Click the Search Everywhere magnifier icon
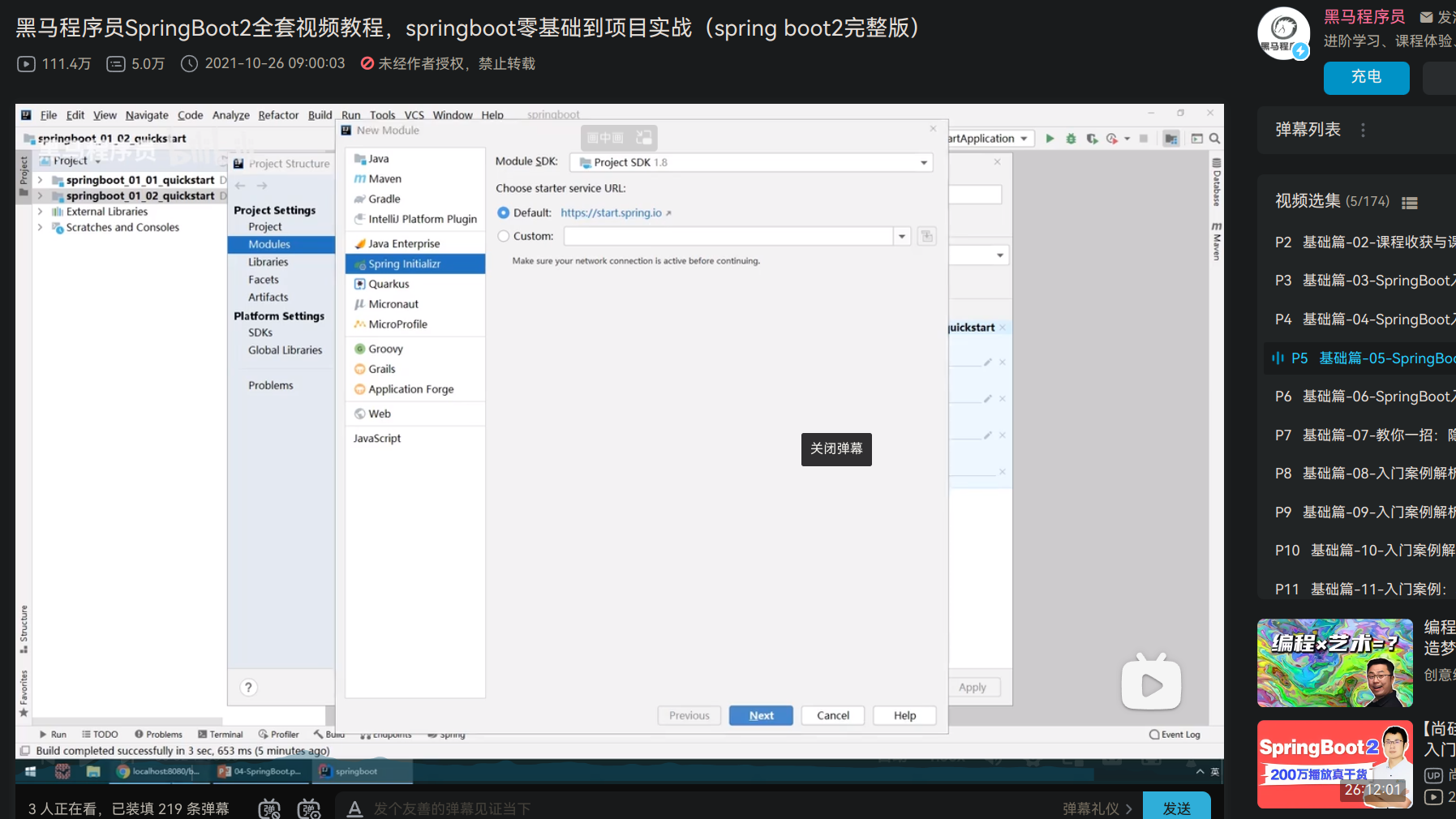 pyautogui.click(x=1214, y=139)
